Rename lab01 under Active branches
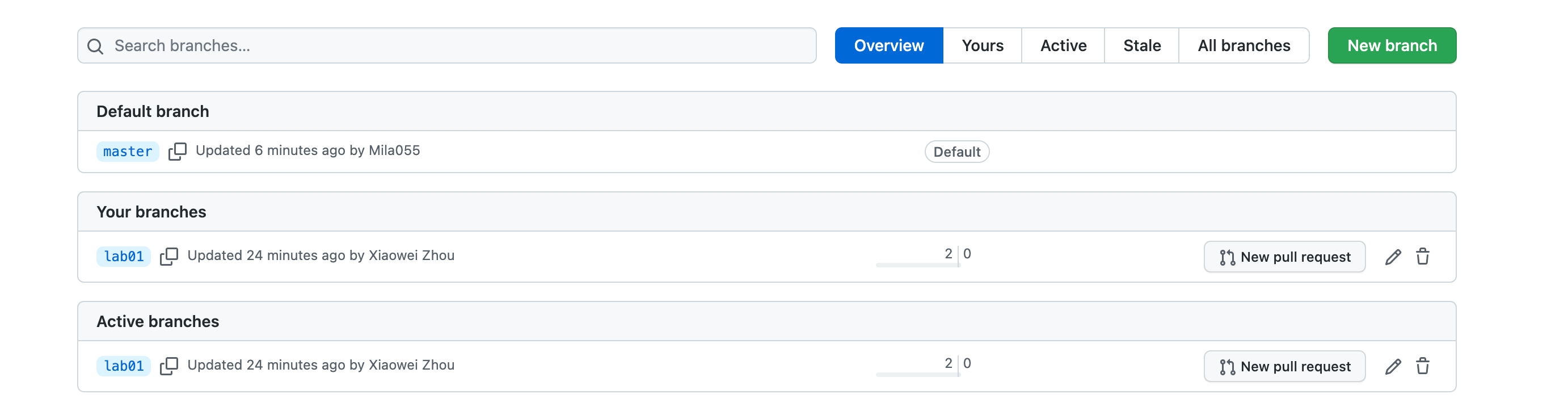This screenshot has height=419, width=1568. [1393, 367]
